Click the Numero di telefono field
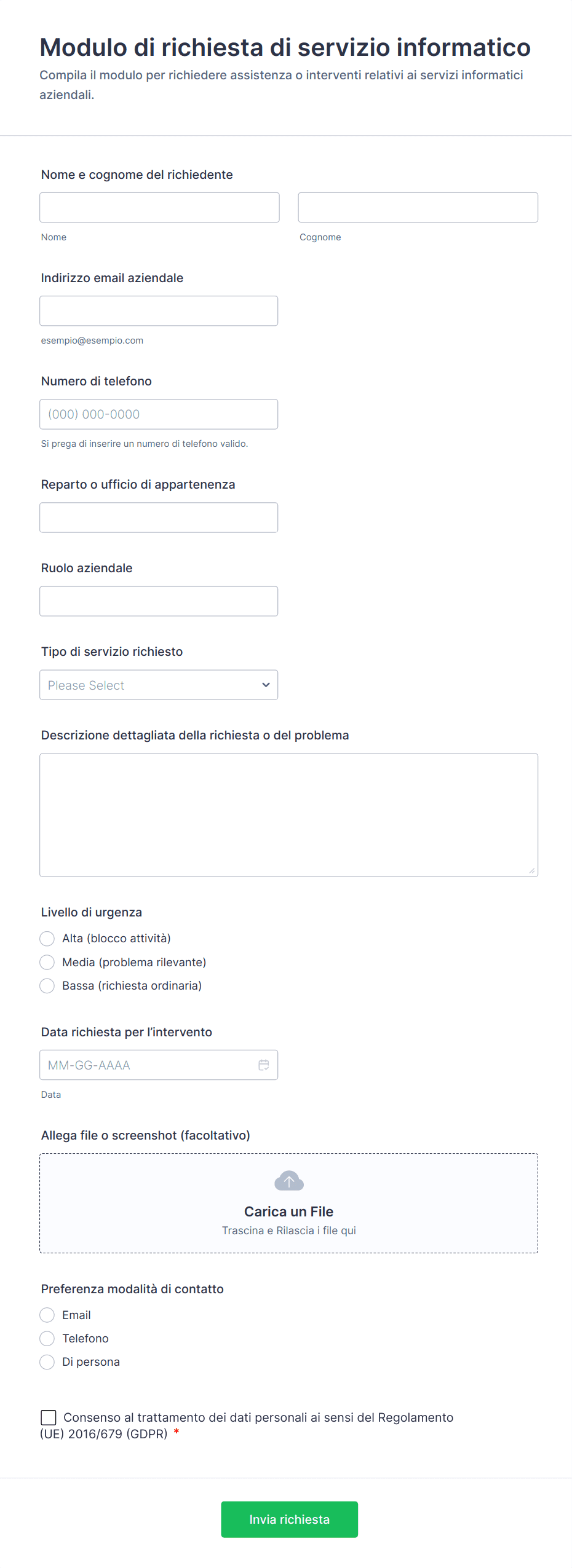572x1568 pixels. point(159,414)
